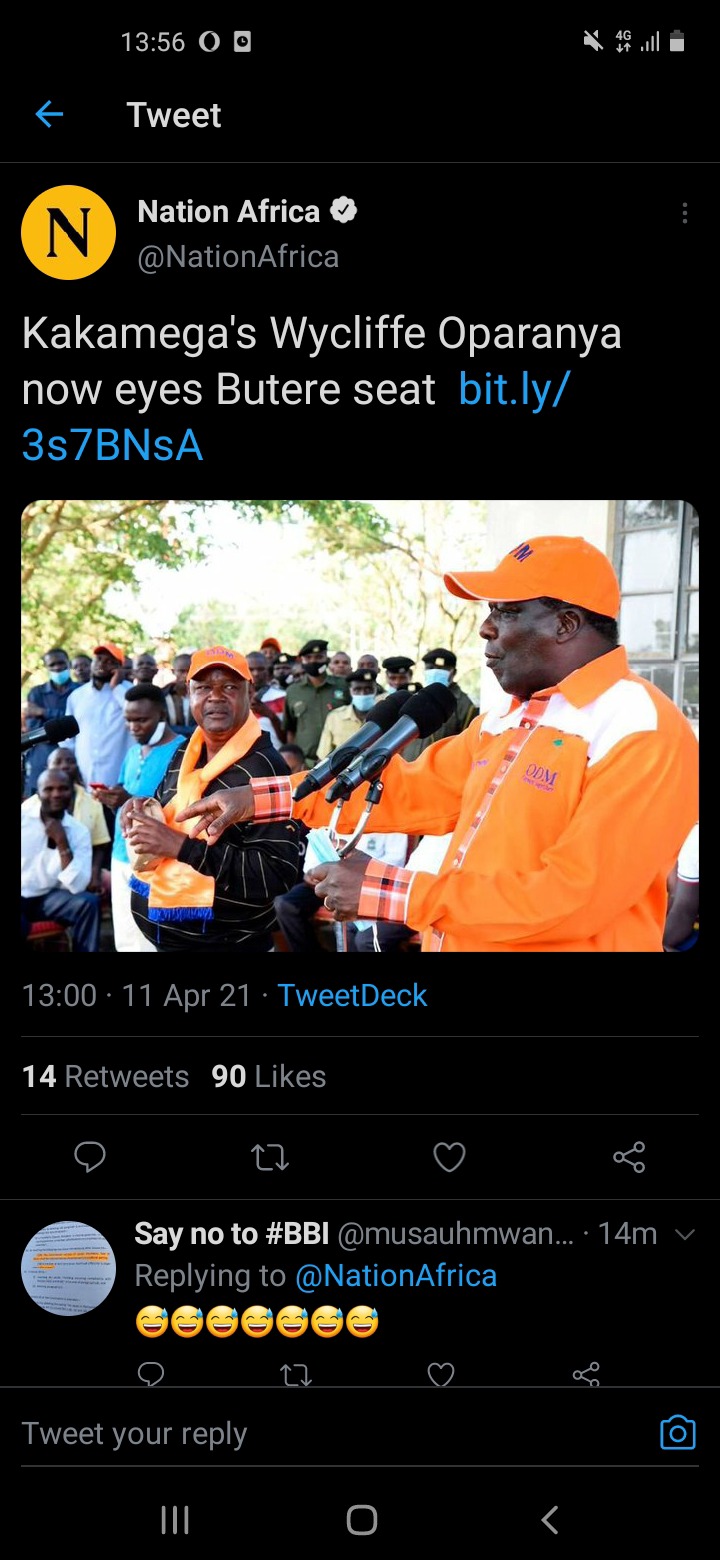Image resolution: width=720 pixels, height=1560 pixels.
Task: Like the Nation Africa tweet
Action: coord(449,1157)
